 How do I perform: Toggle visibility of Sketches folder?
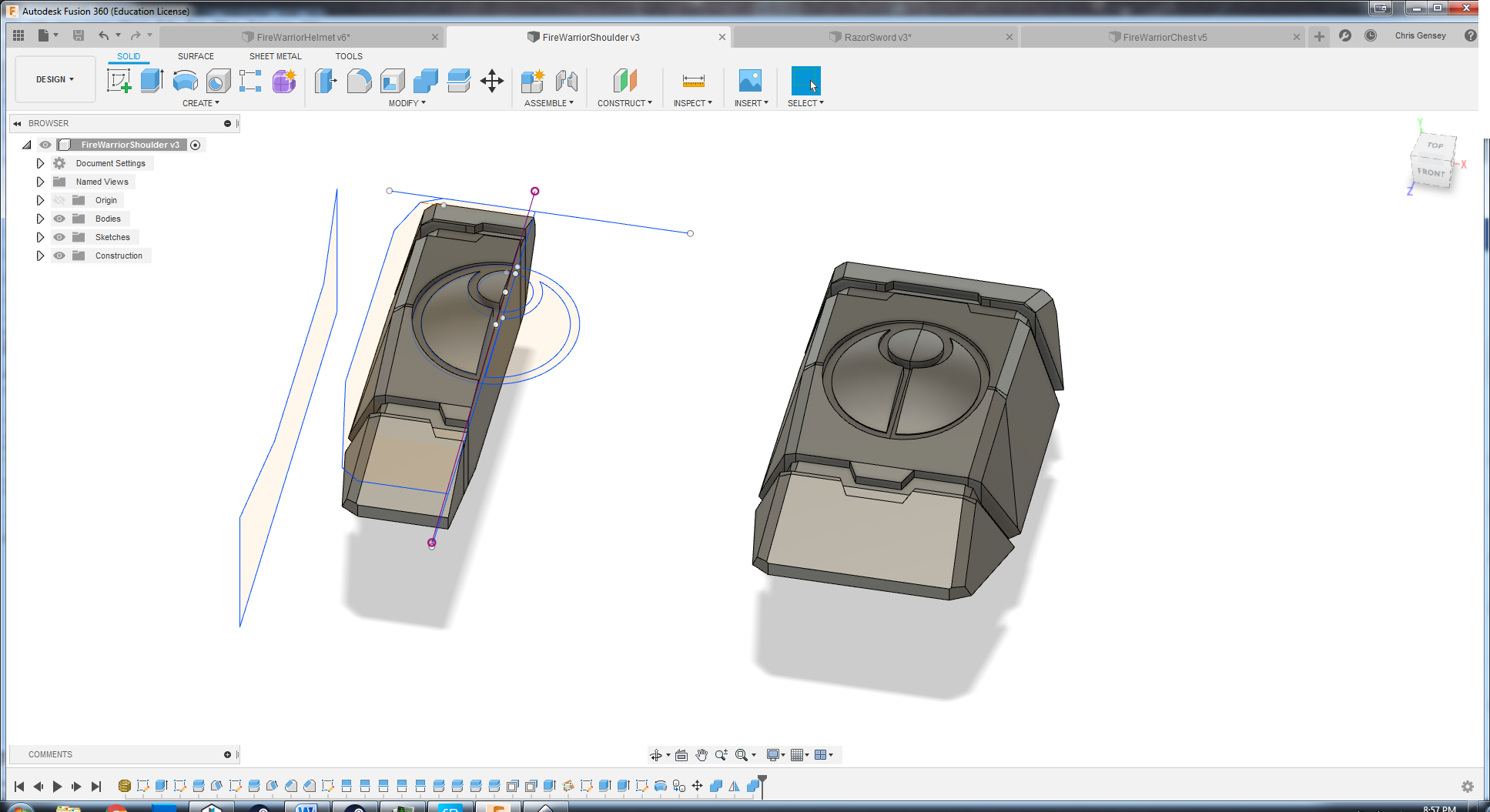coord(59,237)
